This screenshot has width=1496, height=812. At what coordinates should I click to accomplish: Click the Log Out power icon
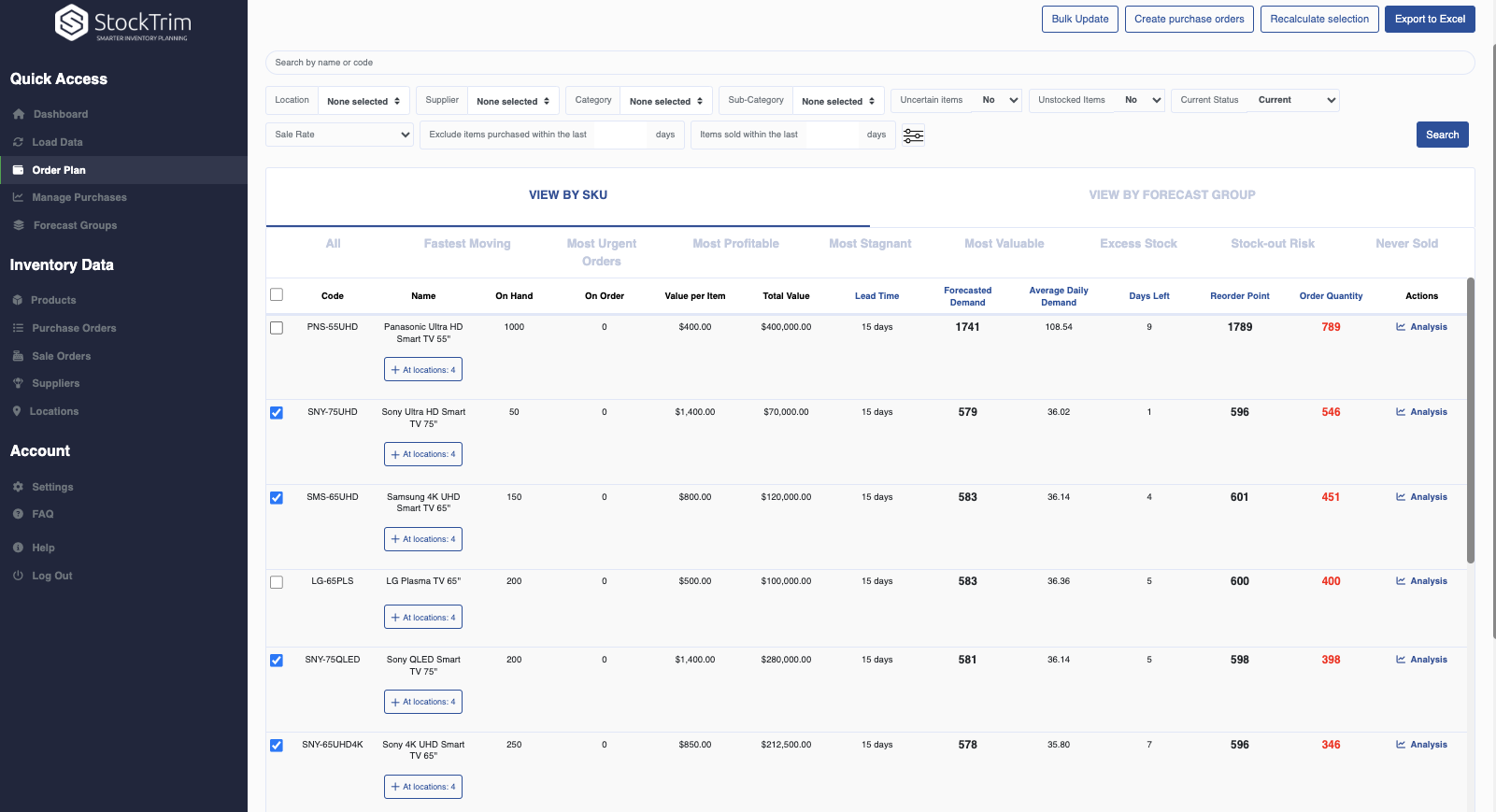coord(18,576)
